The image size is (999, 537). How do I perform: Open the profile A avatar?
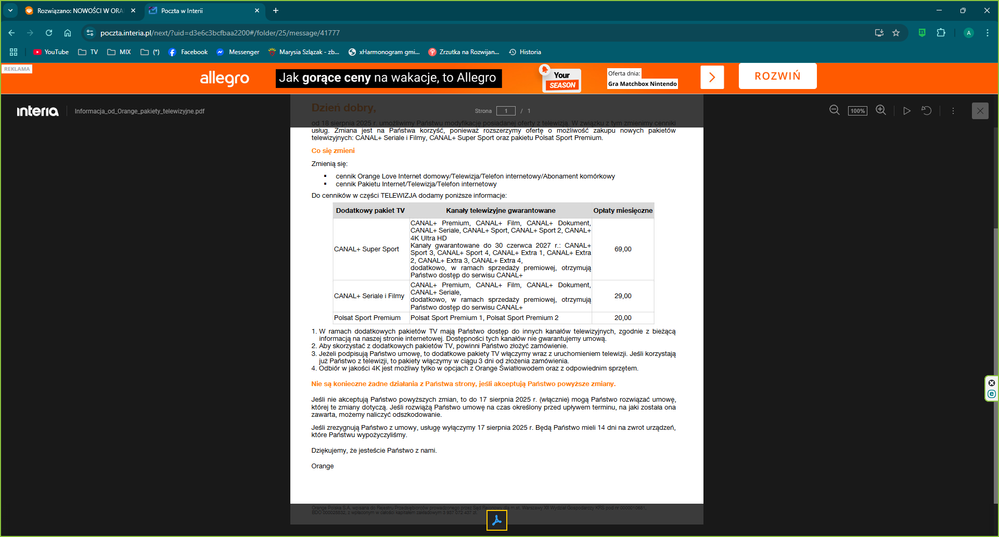pyautogui.click(x=968, y=32)
